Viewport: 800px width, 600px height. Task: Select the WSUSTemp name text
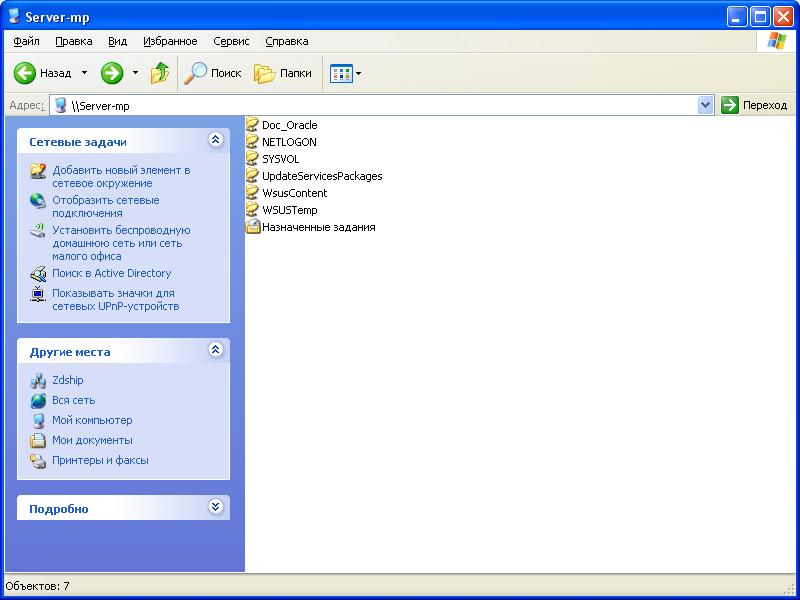coord(289,210)
